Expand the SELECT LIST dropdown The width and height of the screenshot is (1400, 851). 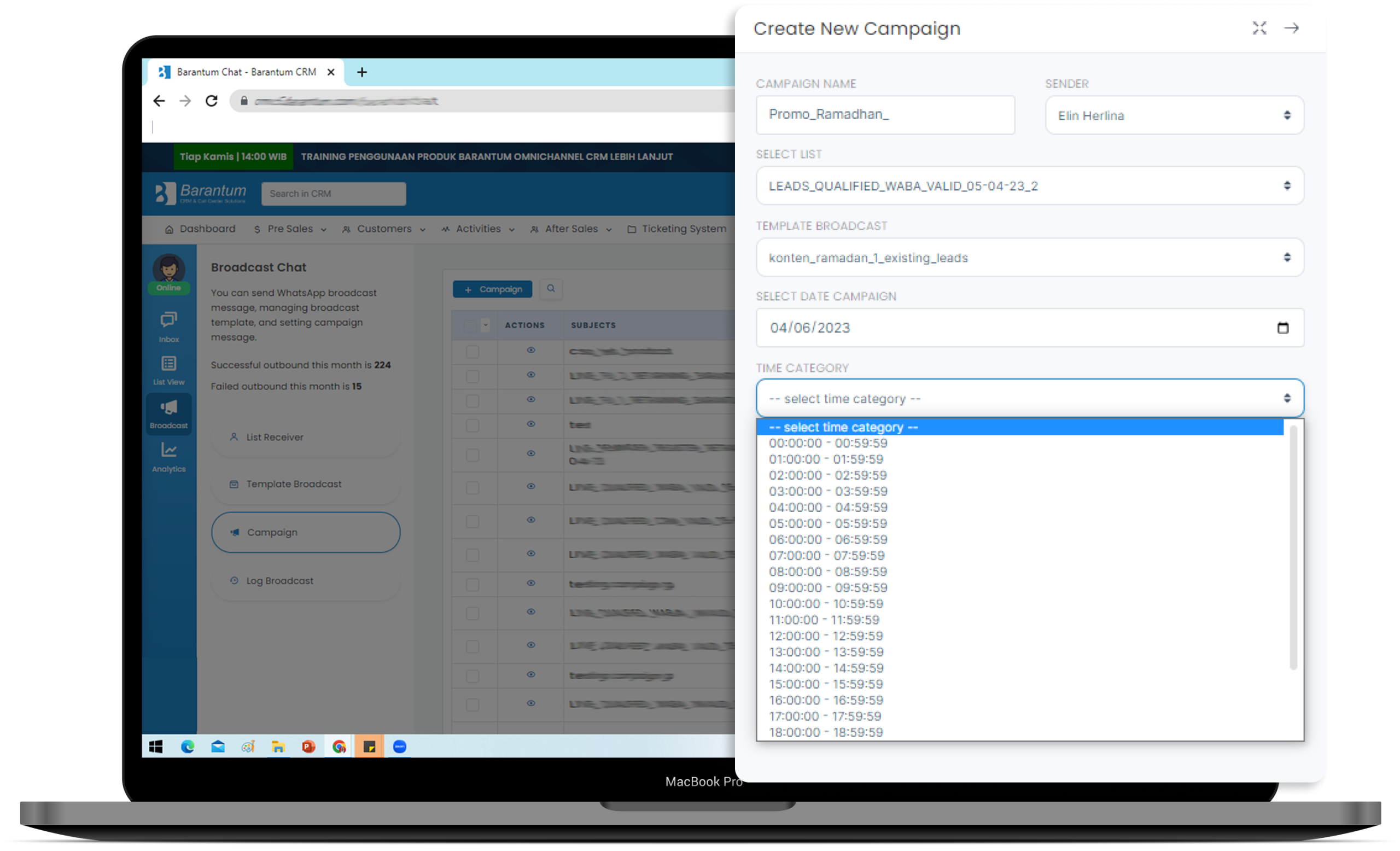pyautogui.click(x=1029, y=186)
